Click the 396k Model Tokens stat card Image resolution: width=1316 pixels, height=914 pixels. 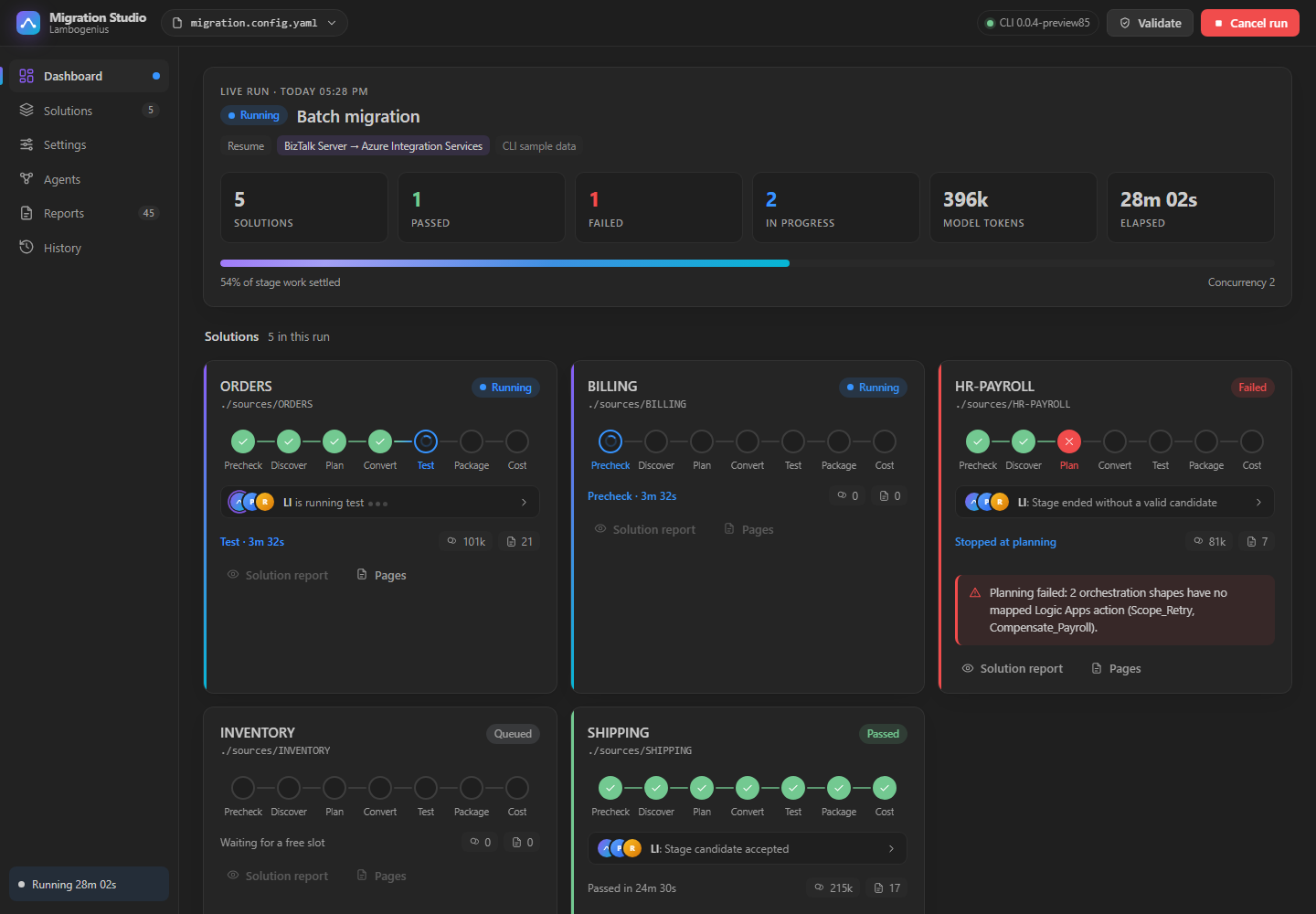click(x=1014, y=207)
